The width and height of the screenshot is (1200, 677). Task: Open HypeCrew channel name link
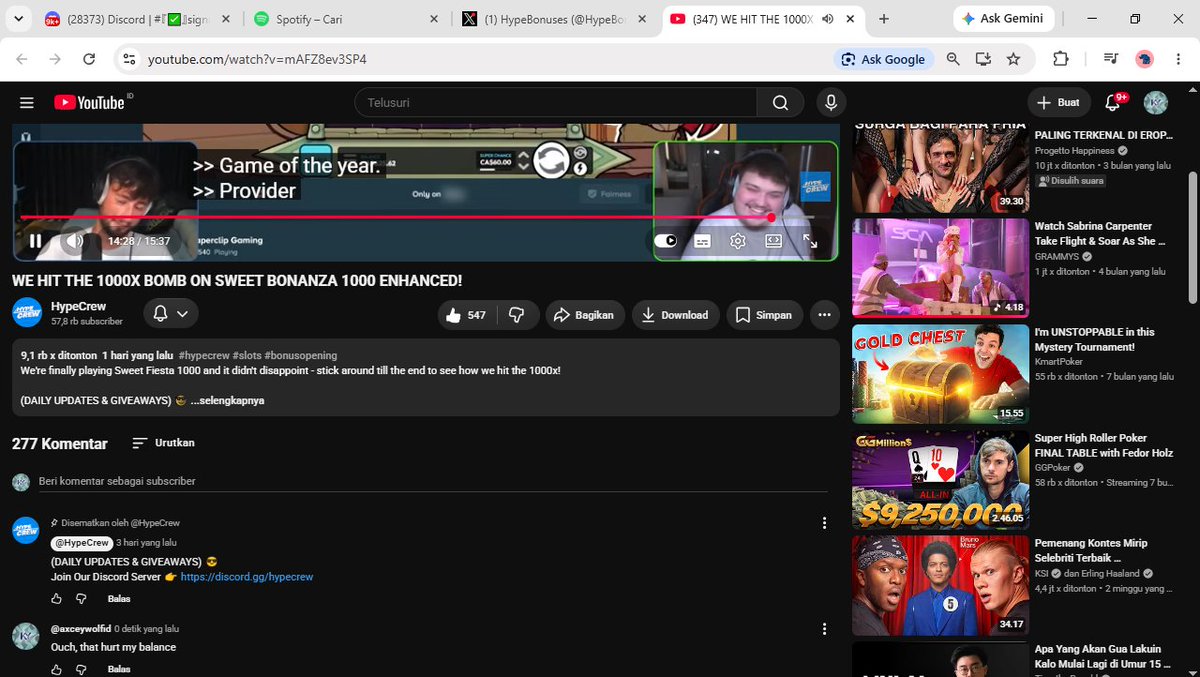click(78, 306)
